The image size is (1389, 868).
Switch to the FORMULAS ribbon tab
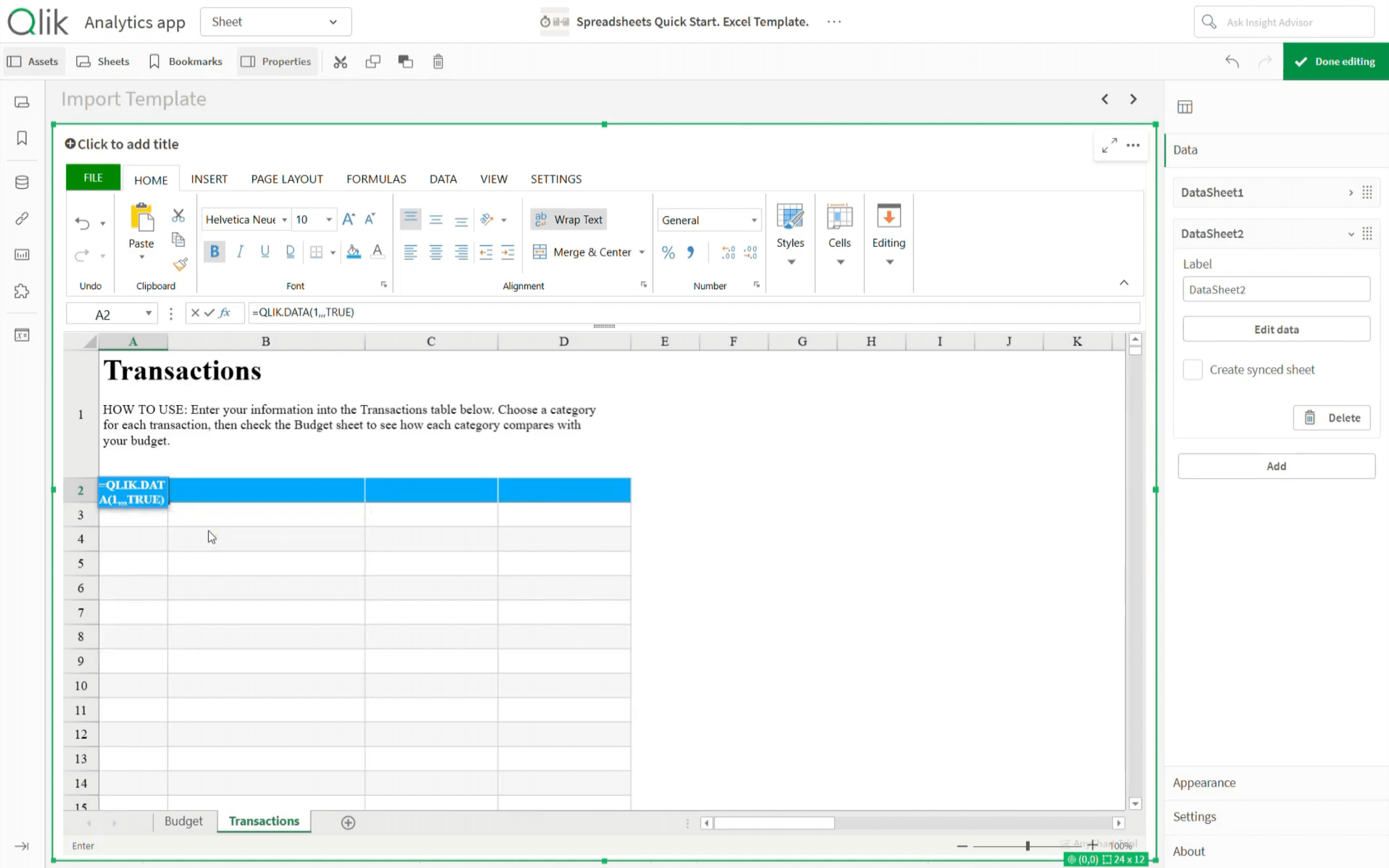[x=376, y=179]
